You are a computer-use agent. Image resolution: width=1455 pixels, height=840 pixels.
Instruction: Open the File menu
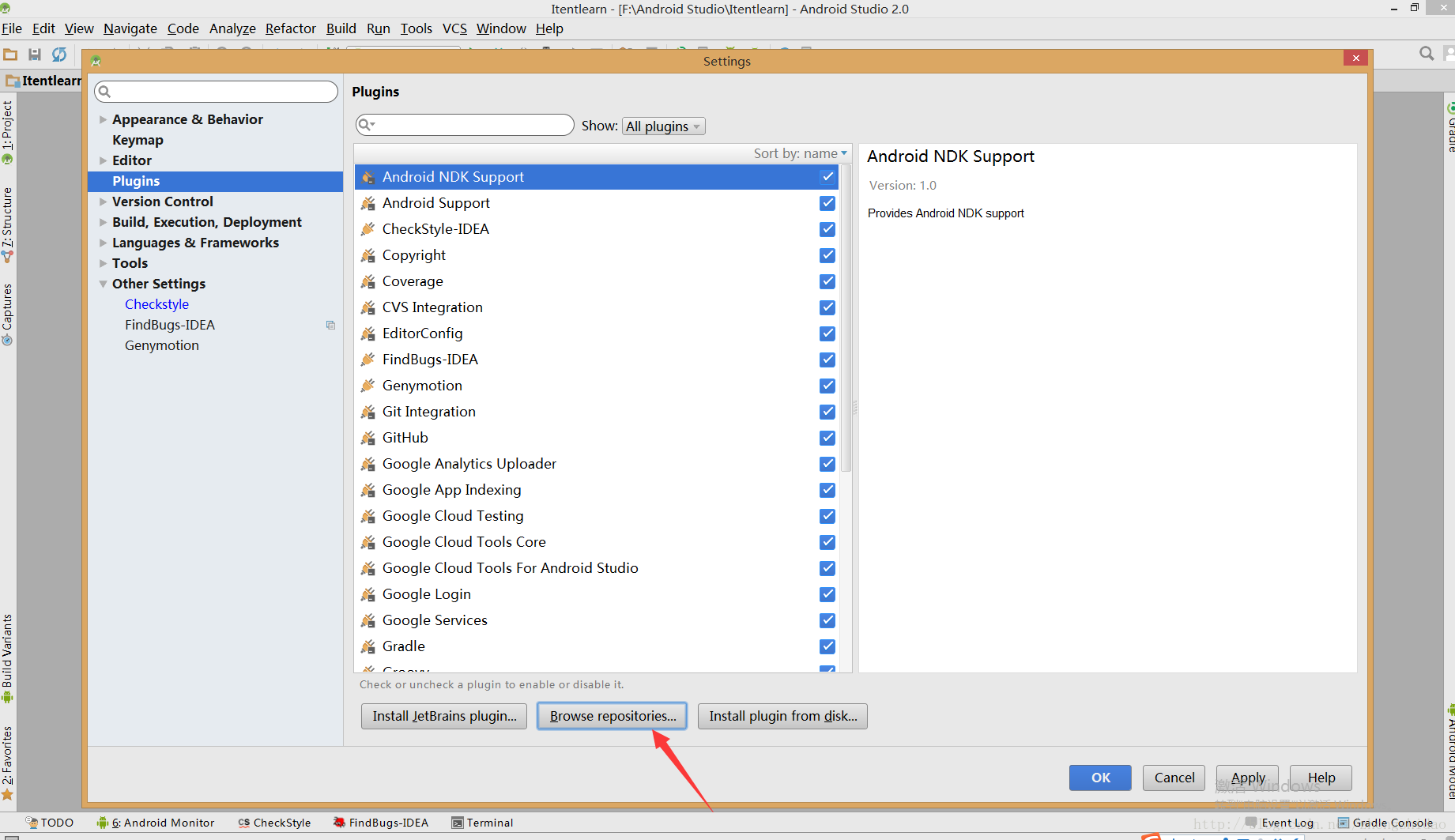(12, 28)
